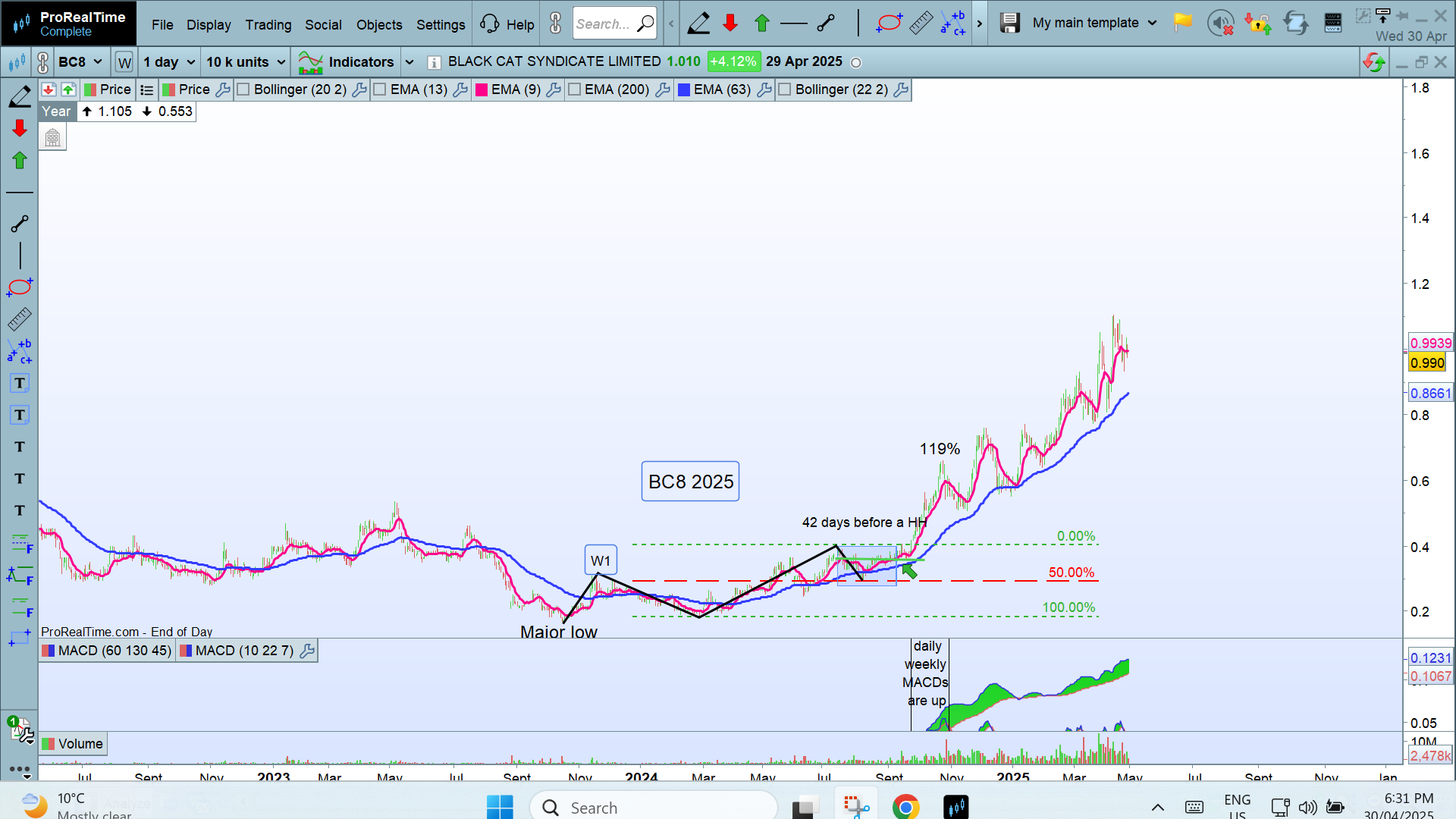Select the first boxed text T tool in sidebar
Screen dimensions: 1456x819
pyautogui.click(x=20, y=383)
